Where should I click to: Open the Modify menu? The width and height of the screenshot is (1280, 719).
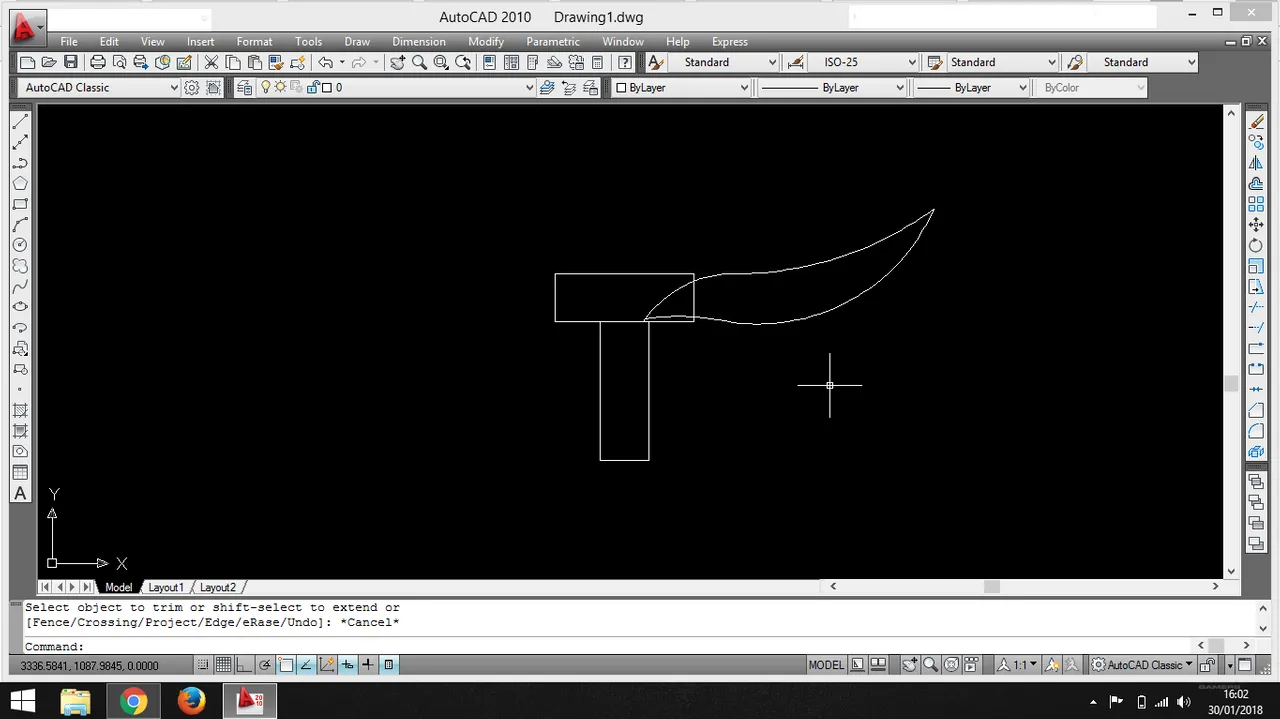tap(486, 42)
